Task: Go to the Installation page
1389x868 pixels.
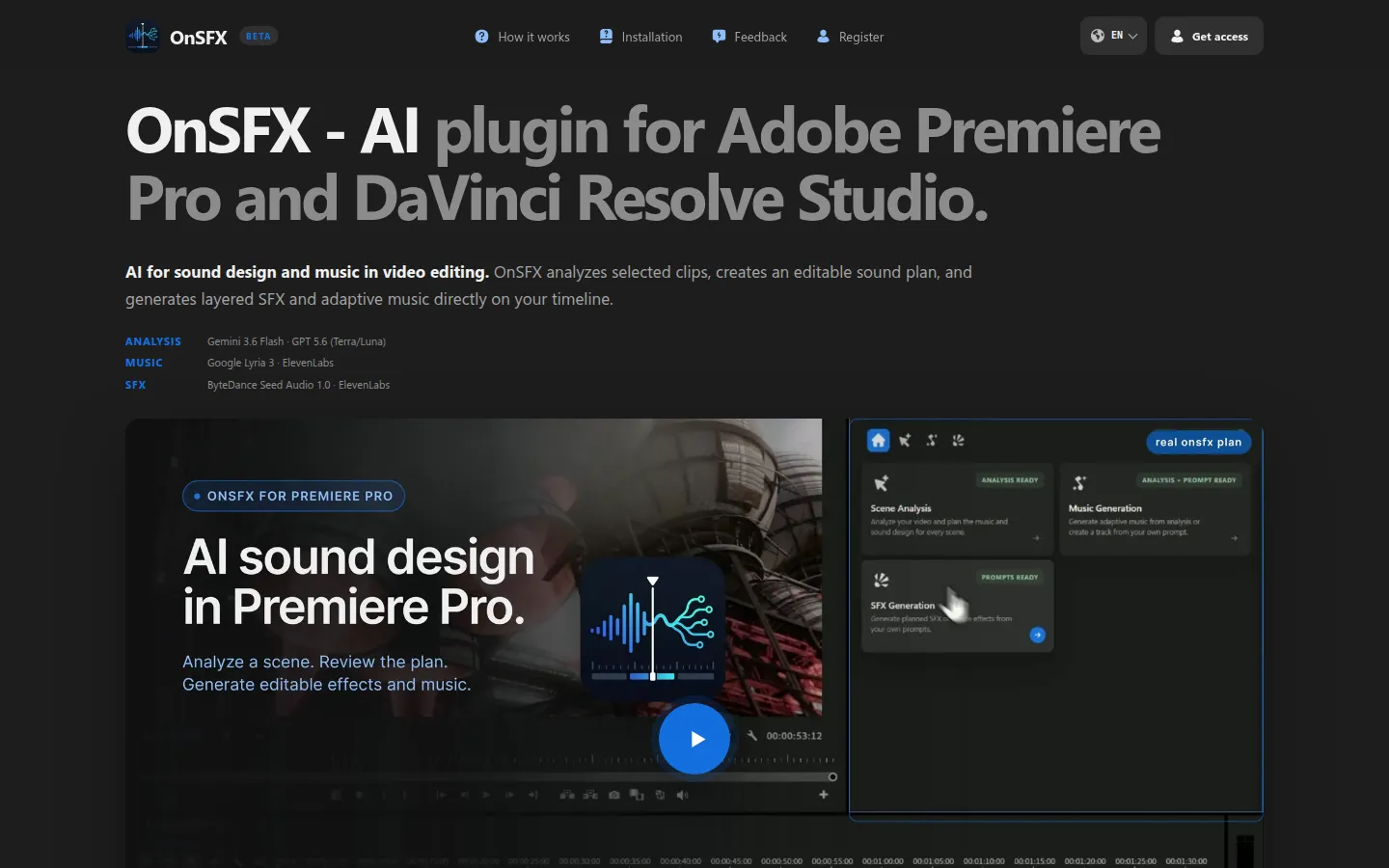Action: coord(640,37)
